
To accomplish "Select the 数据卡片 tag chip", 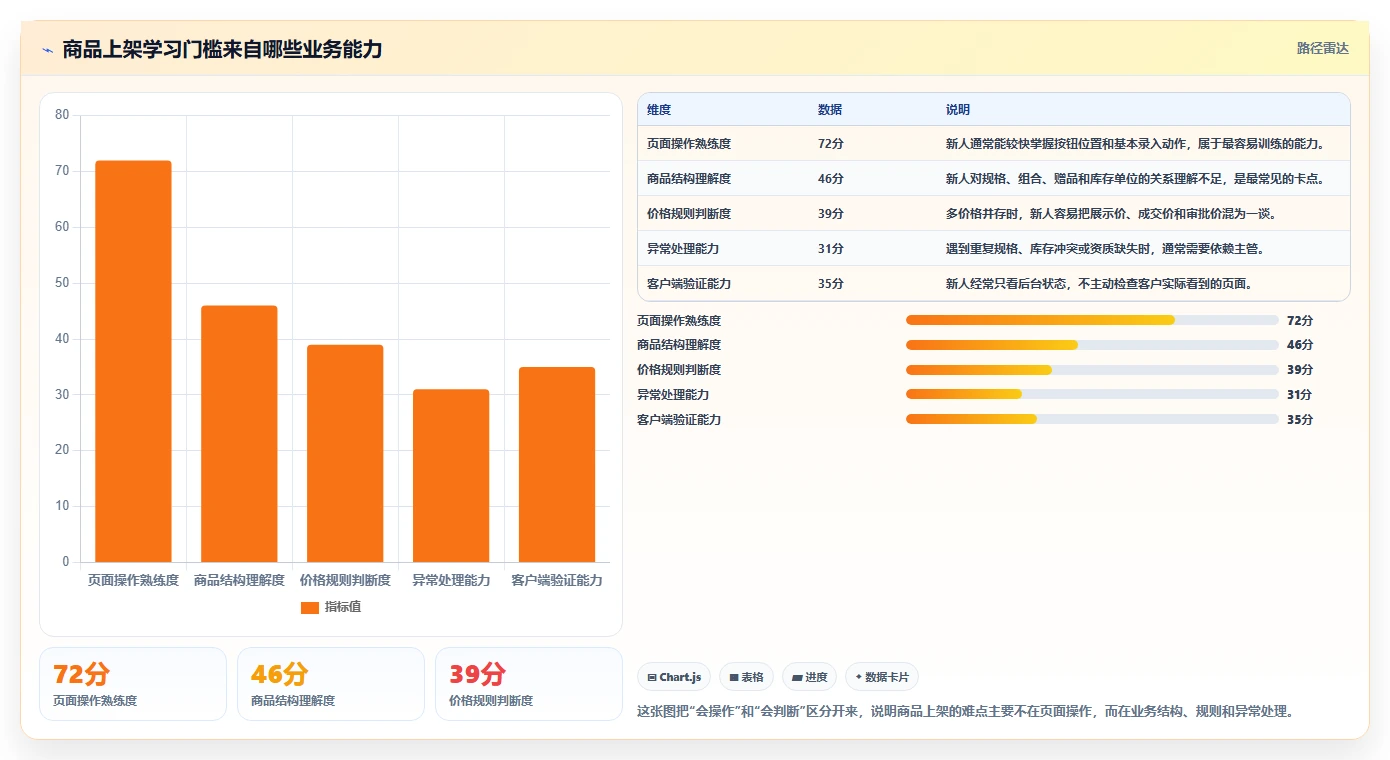I will click(881, 677).
